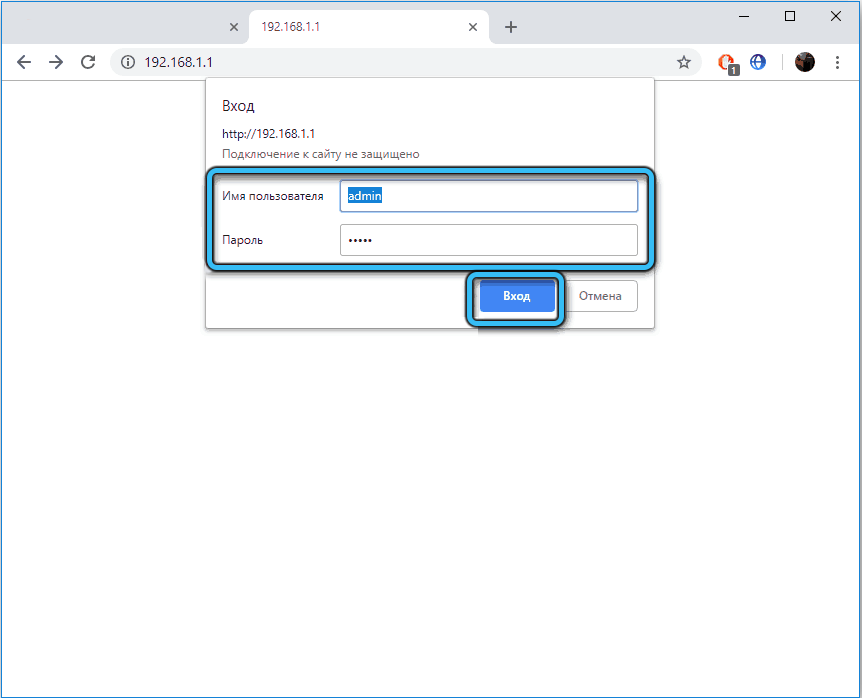Open the orange extension with badge 1
862x698 pixels.
click(x=727, y=62)
